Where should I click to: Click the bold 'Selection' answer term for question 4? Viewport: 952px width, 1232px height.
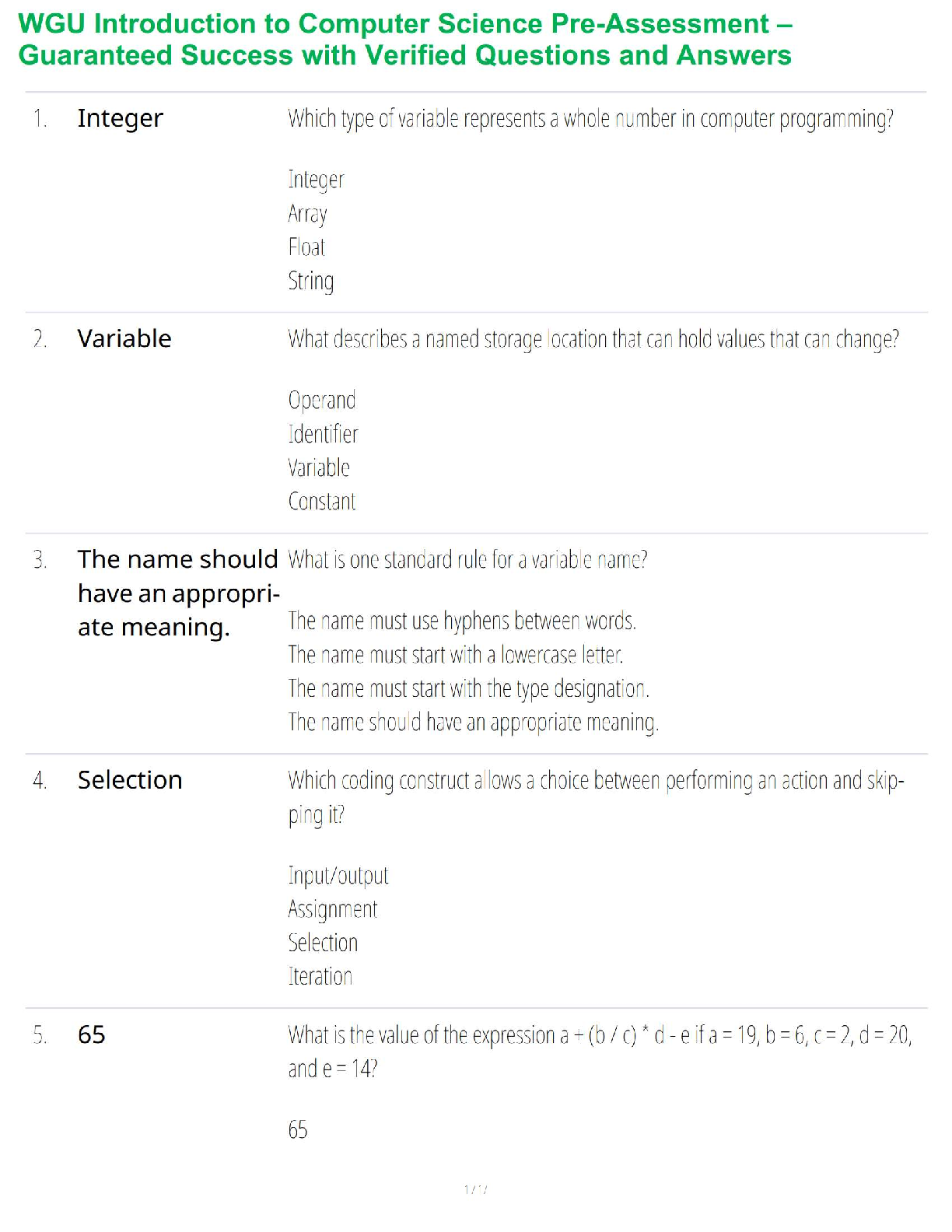tap(130, 780)
